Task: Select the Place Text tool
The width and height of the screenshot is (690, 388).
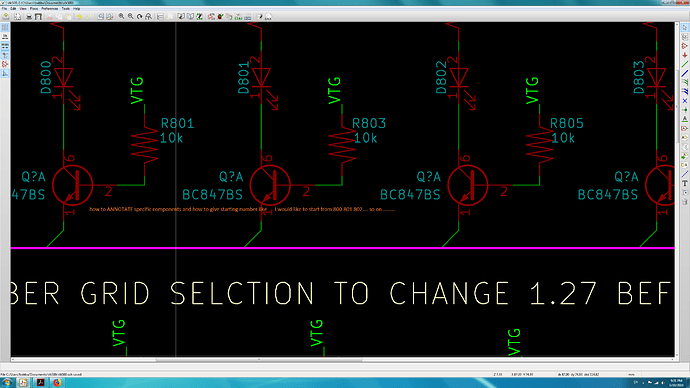Action: 685,182
